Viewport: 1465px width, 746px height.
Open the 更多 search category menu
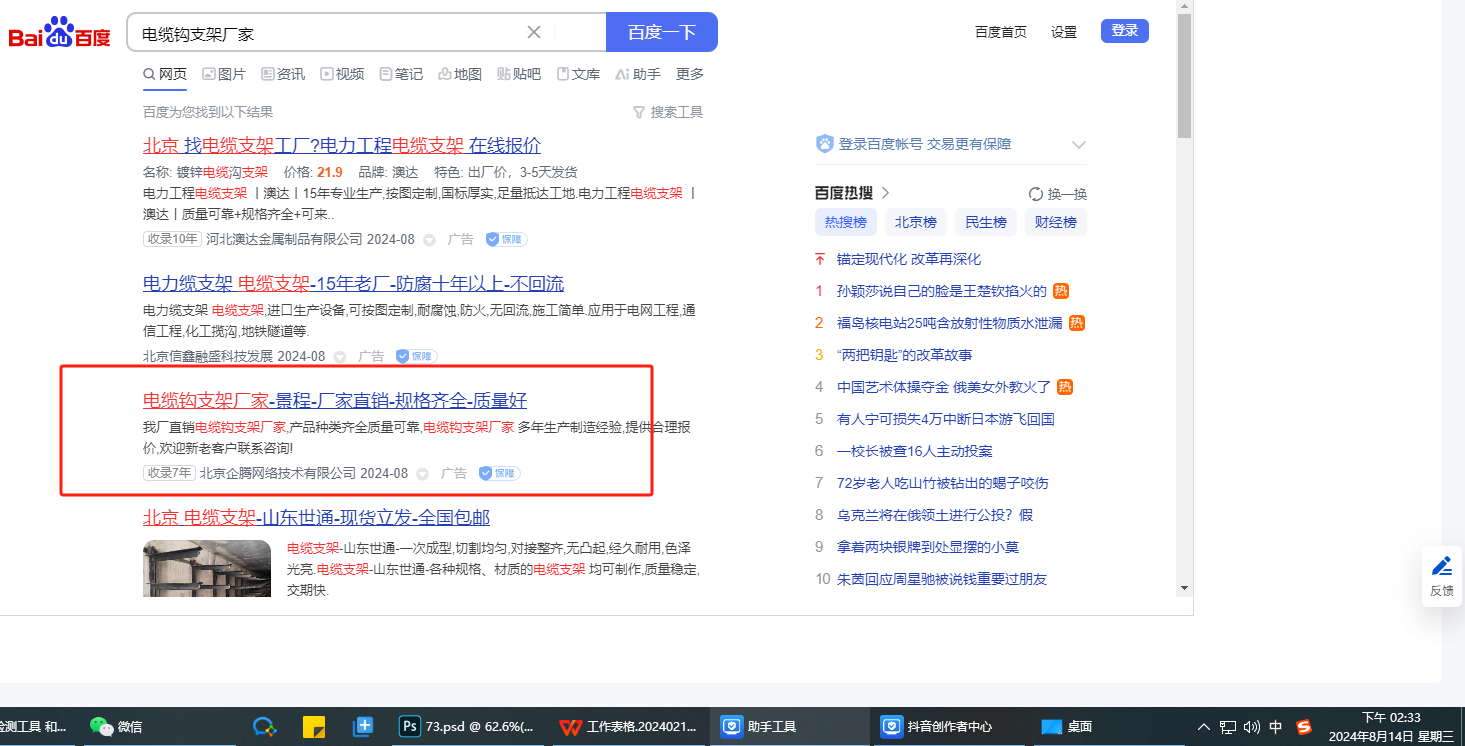(x=690, y=74)
